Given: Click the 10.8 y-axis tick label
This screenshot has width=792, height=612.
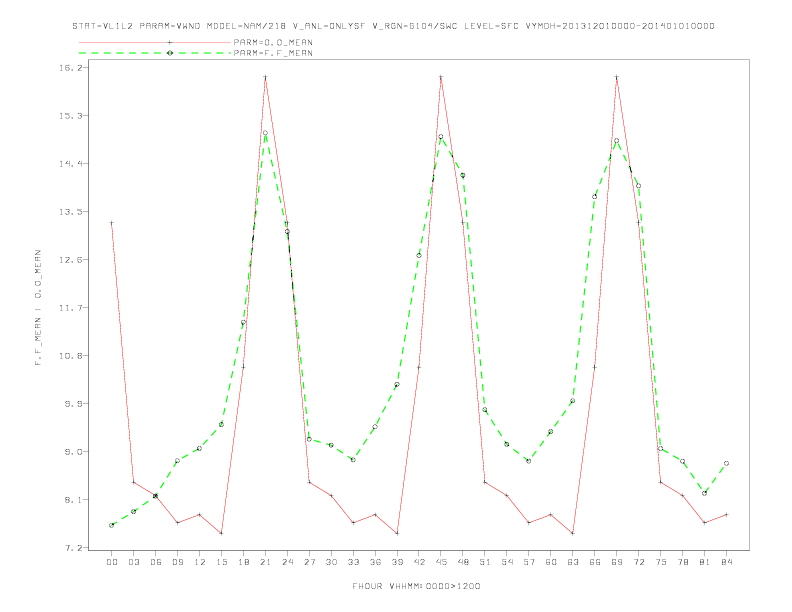Looking at the screenshot, I should pyautogui.click(x=70, y=355).
